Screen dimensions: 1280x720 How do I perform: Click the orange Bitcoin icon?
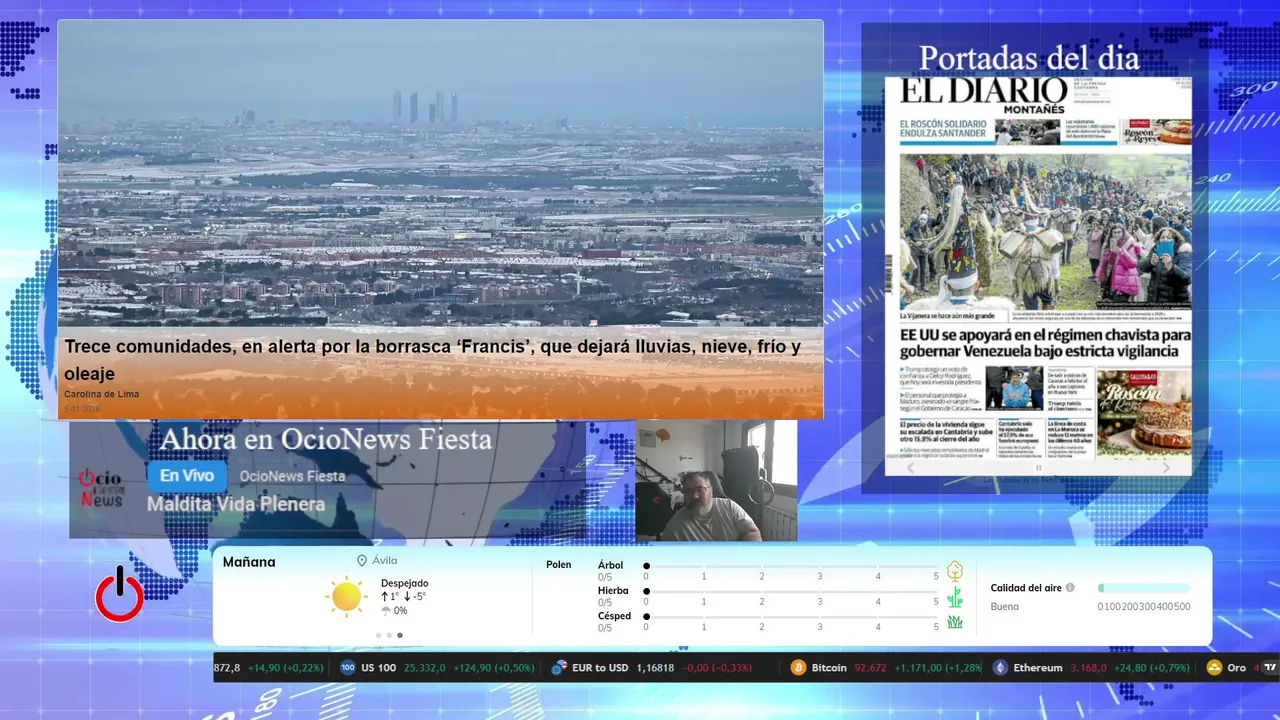[x=798, y=667]
